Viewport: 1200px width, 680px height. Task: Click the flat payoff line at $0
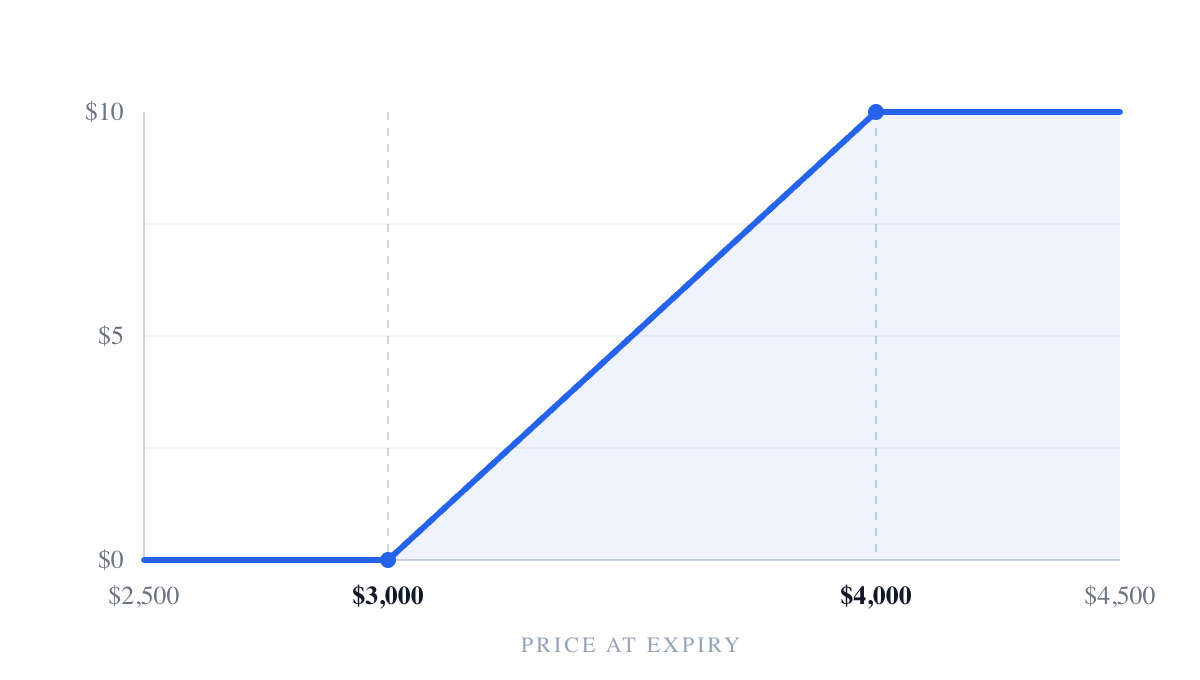(266, 560)
